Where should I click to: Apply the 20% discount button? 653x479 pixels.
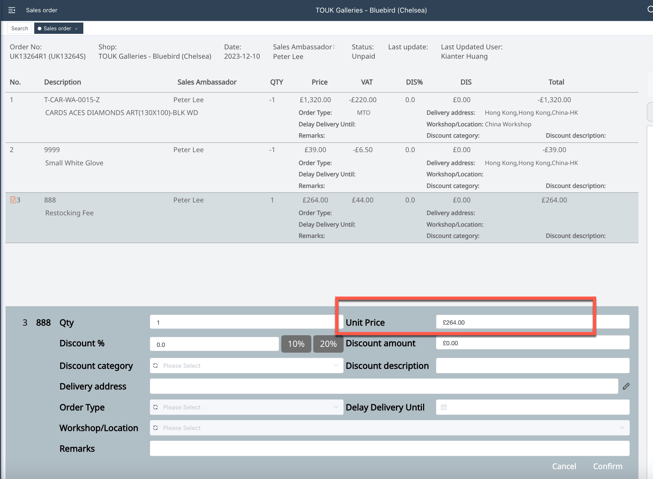point(328,344)
